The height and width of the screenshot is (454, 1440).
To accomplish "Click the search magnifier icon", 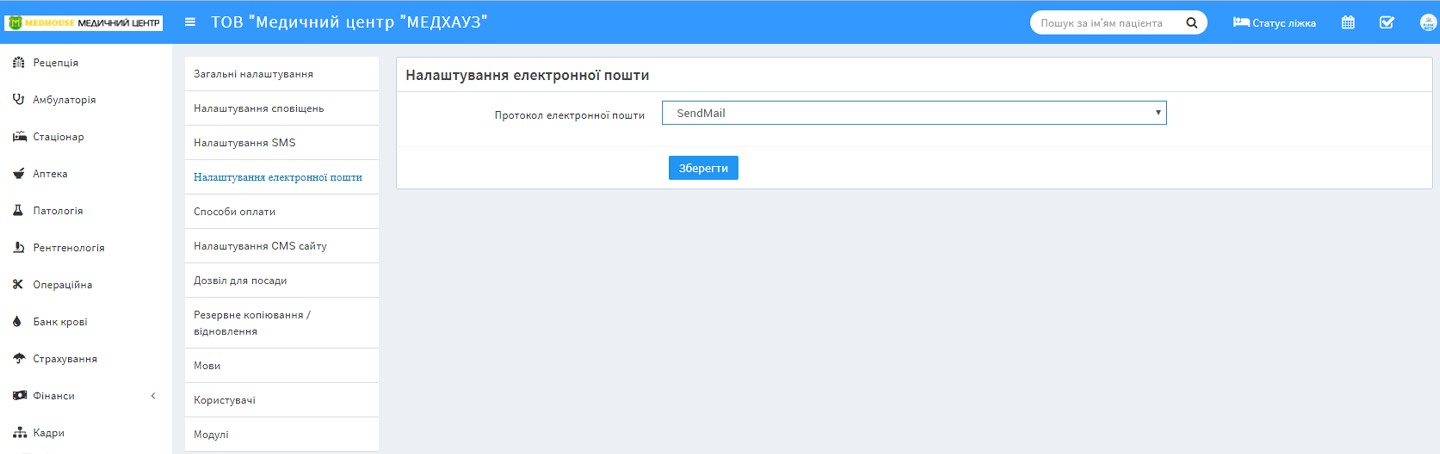I will (1191, 22).
